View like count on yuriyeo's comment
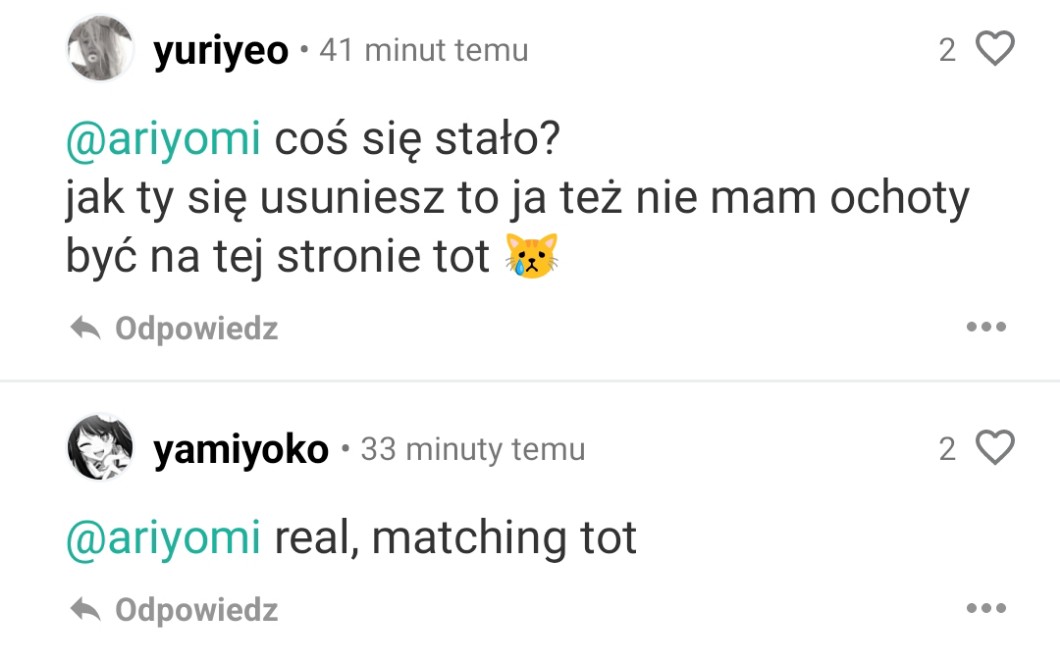This screenshot has height=659, width=1060. [x=947, y=50]
